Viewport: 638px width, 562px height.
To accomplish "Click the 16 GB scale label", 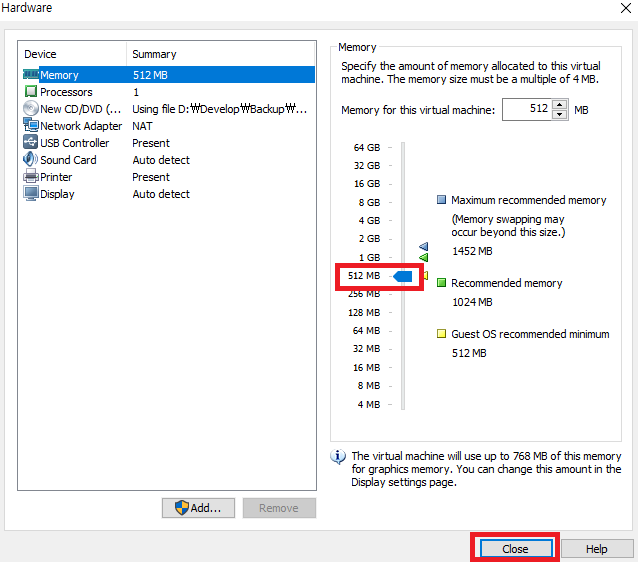I will click(367, 184).
